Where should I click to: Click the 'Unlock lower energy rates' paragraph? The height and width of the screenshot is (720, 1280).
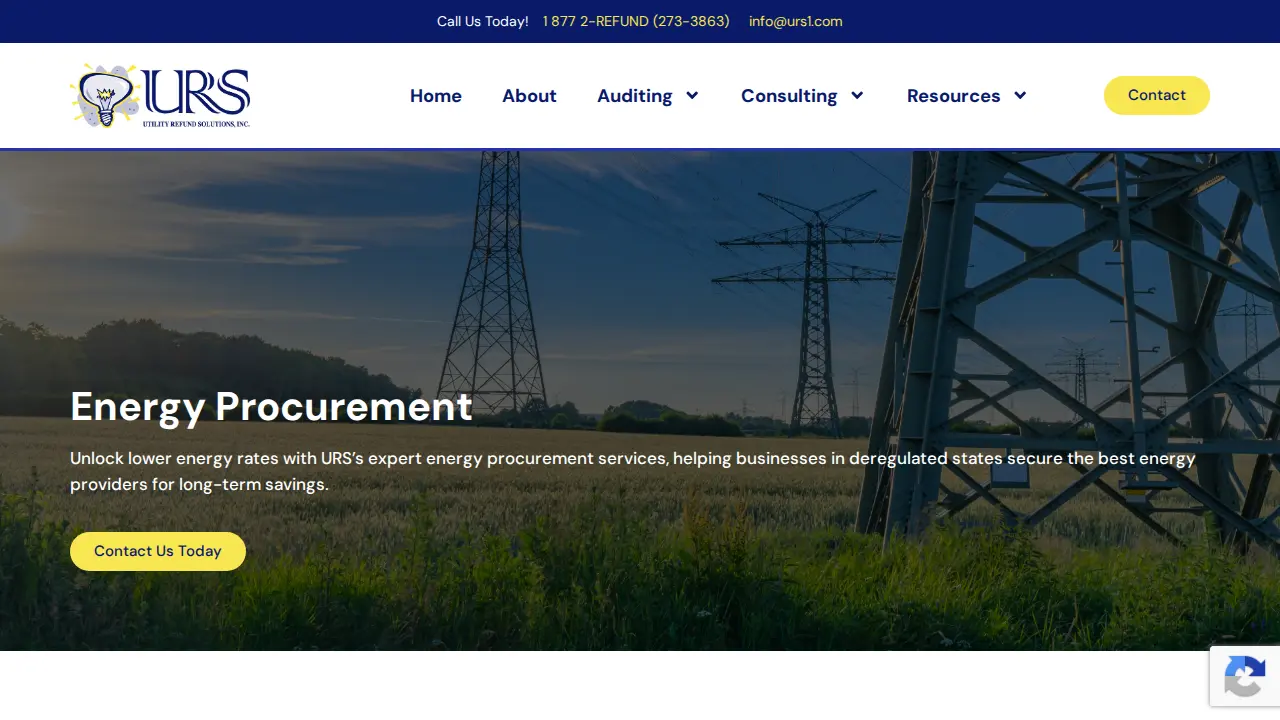pyautogui.click(x=633, y=471)
